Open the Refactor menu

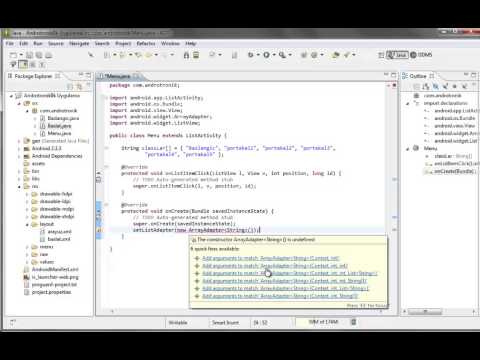[146, 44]
